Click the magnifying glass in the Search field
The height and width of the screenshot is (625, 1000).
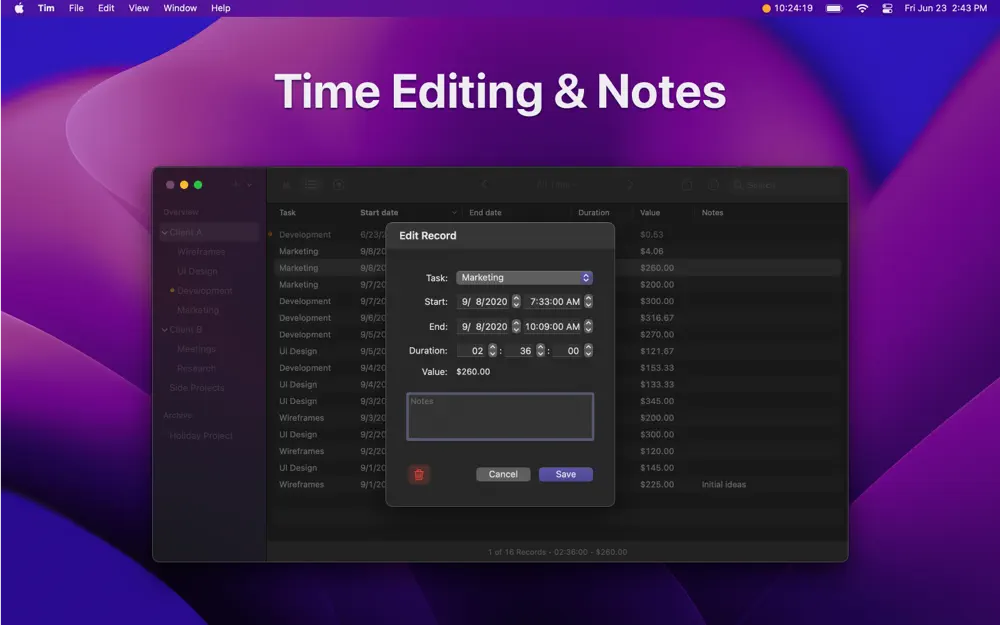pyautogui.click(x=739, y=184)
